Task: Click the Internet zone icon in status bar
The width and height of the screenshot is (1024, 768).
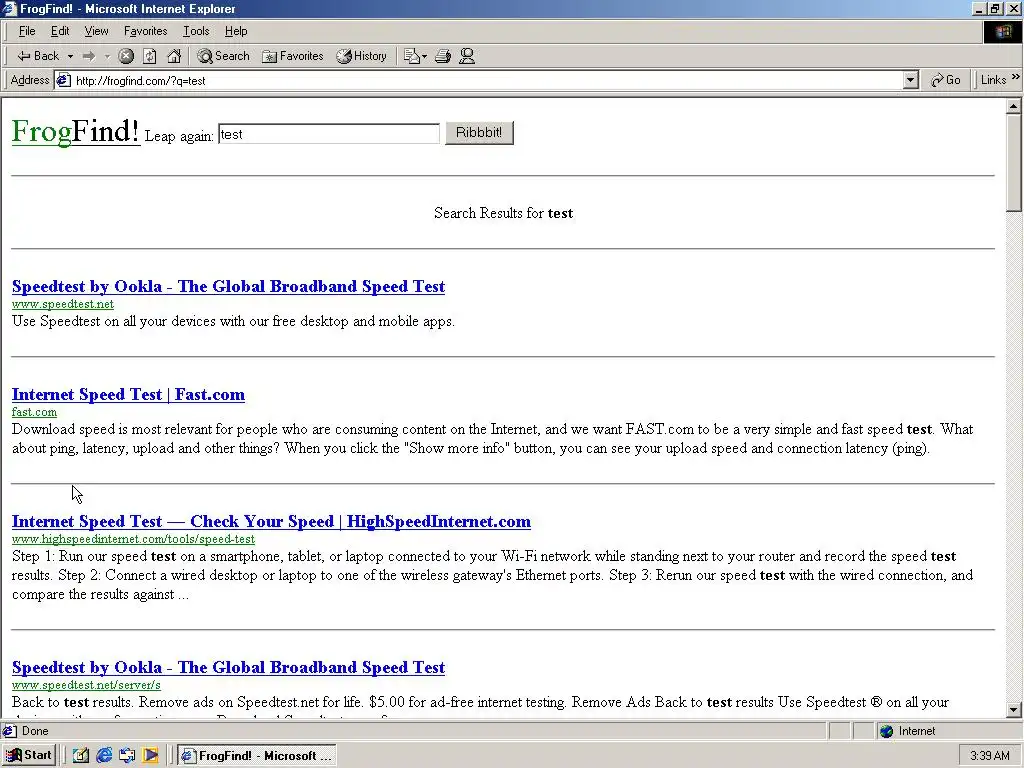Action: click(x=886, y=731)
